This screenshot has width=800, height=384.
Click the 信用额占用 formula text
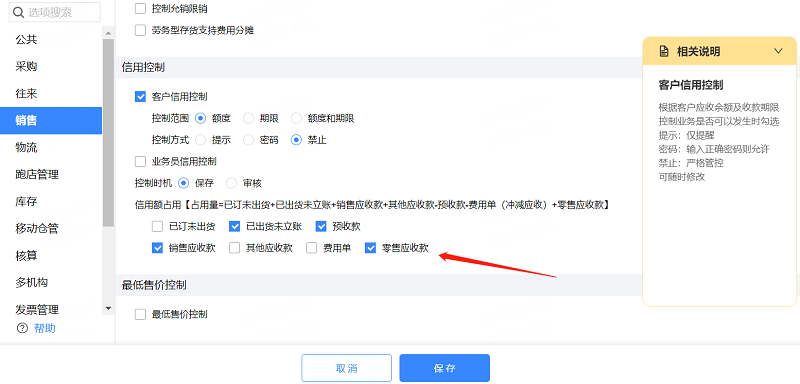pos(373,205)
